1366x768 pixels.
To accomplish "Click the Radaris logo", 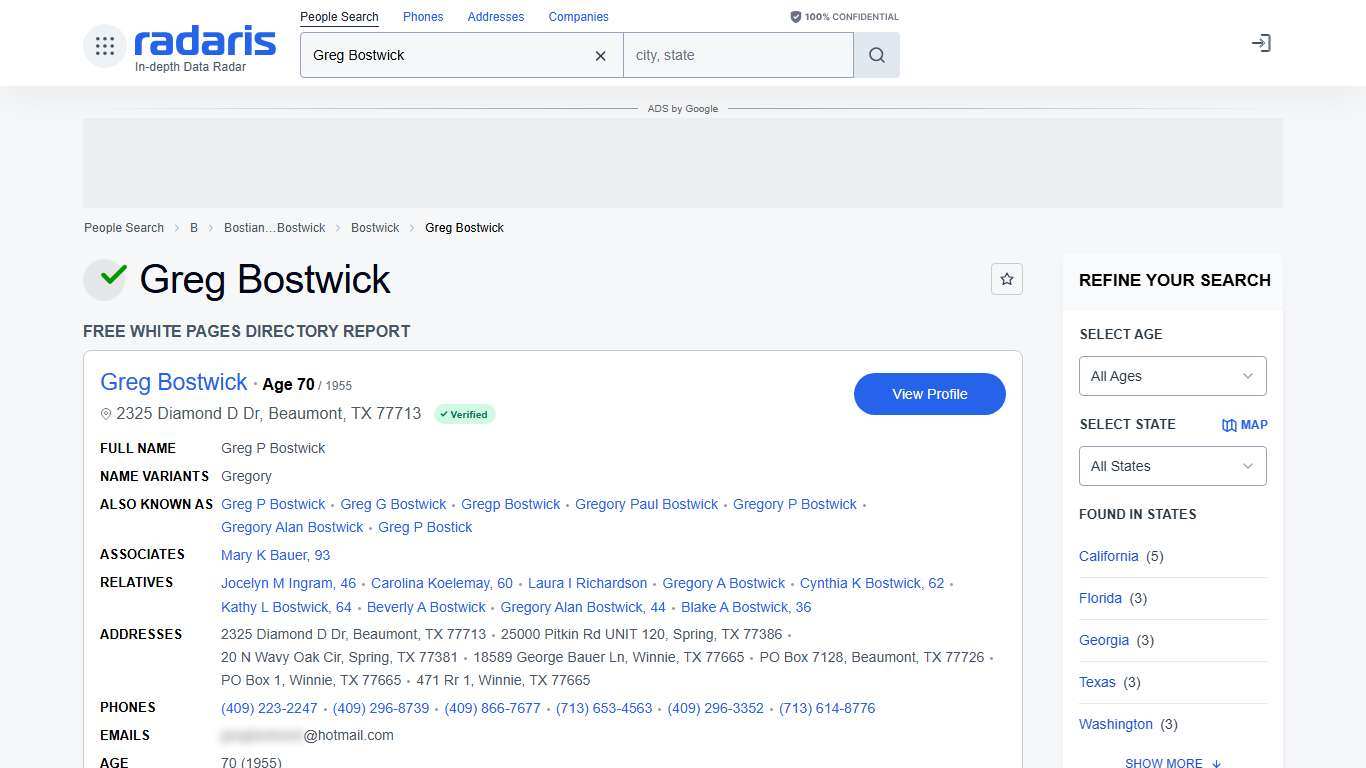I will point(204,43).
